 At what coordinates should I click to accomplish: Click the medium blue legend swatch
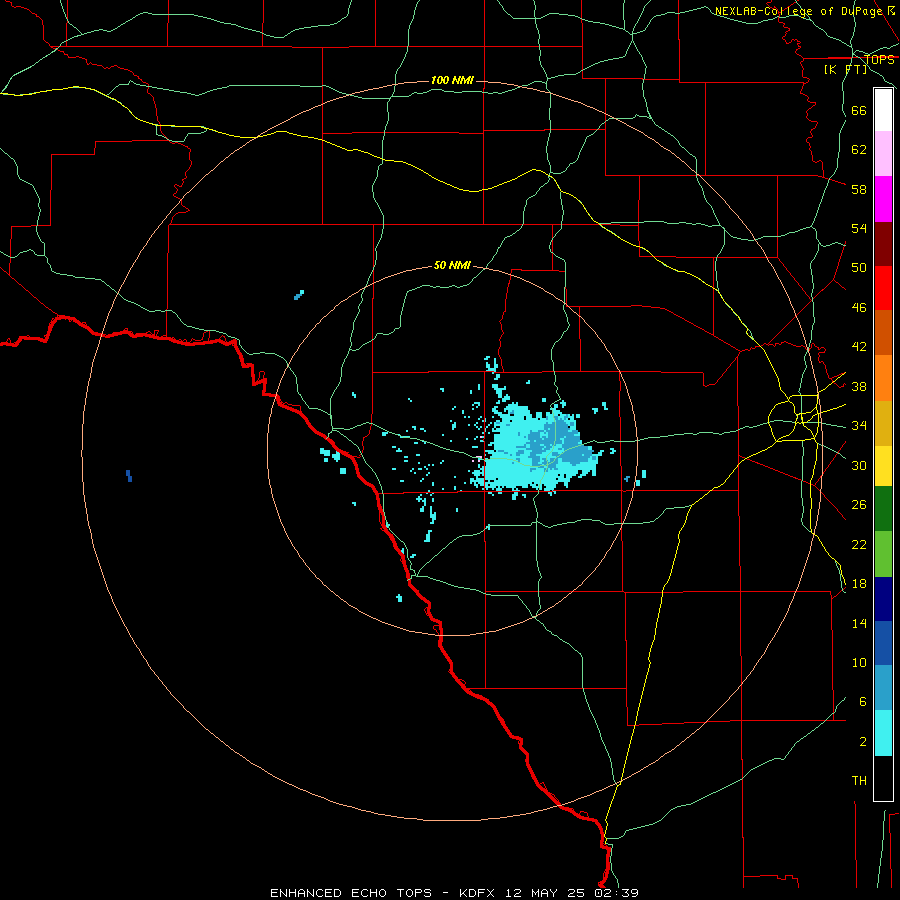[883, 643]
